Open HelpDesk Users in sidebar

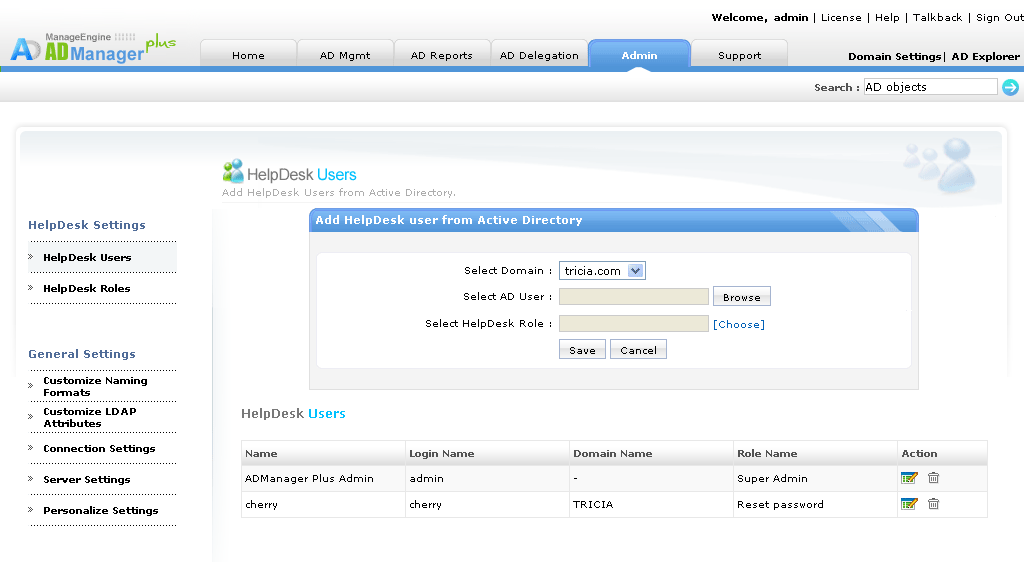click(87, 257)
